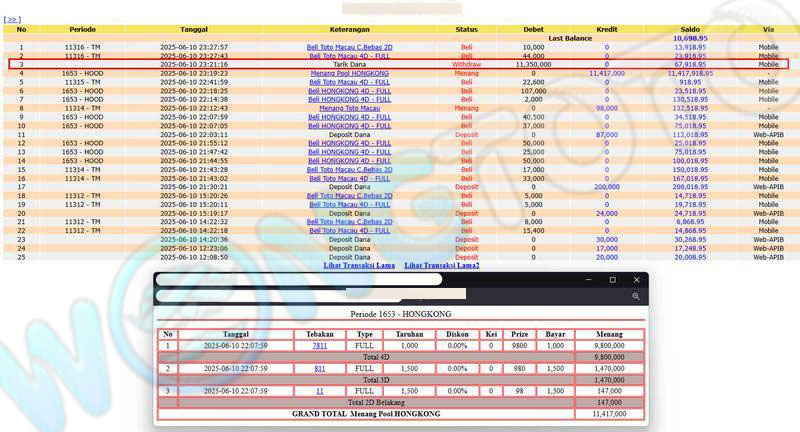Viewport: 800px width, 432px height.
Task: Open row 6 Beli HONGKONG 4D - FULL
Action: [349, 91]
